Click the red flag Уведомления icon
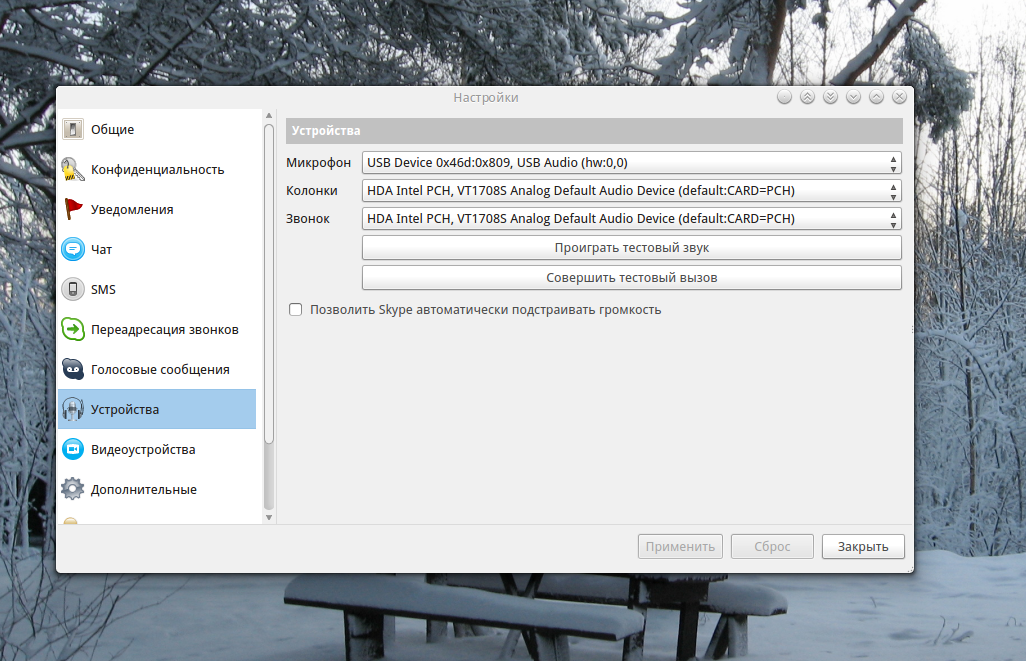Screen dimensions: 1026x661 coord(73,209)
